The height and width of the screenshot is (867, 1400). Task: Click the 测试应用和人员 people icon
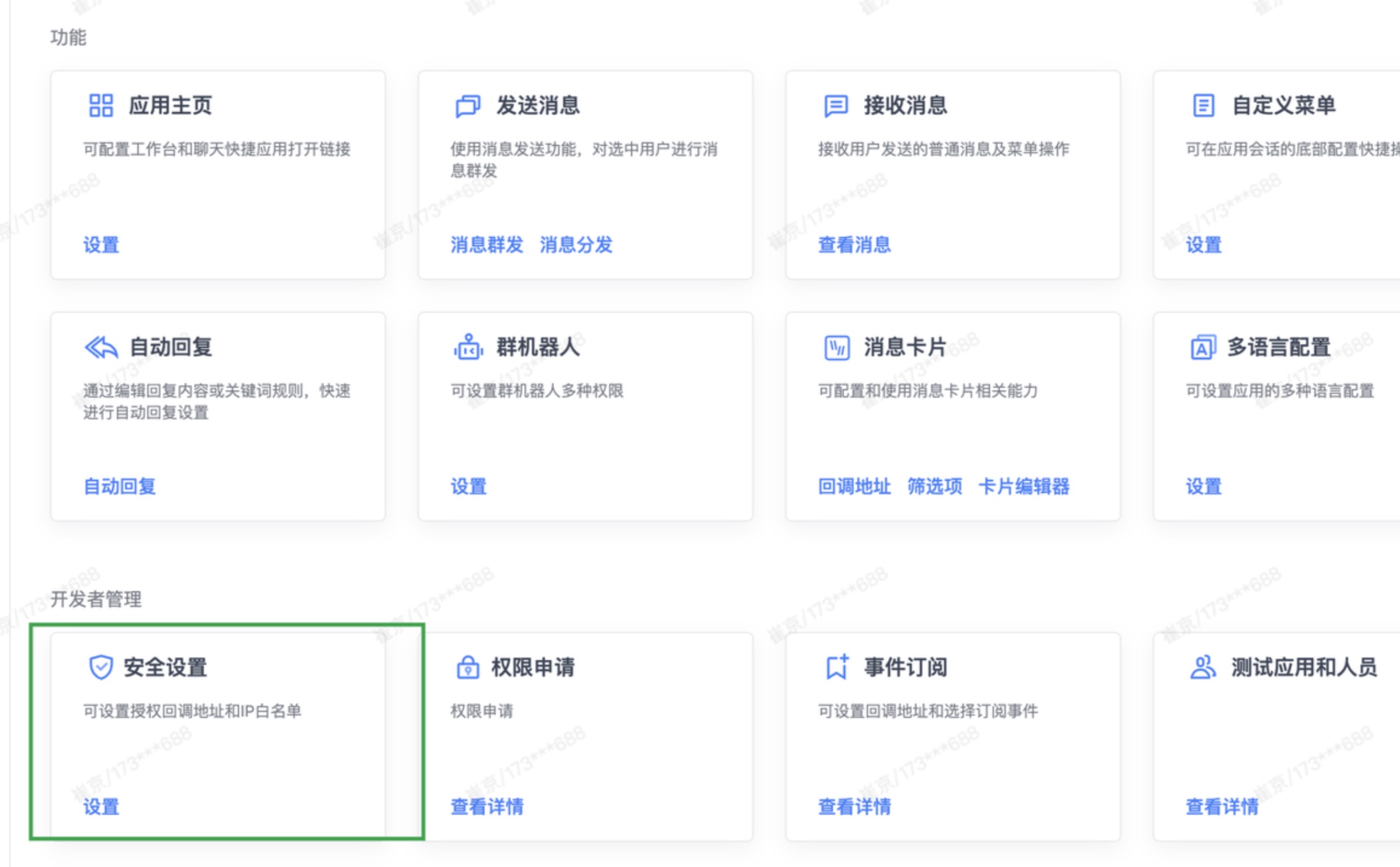coord(1204,667)
